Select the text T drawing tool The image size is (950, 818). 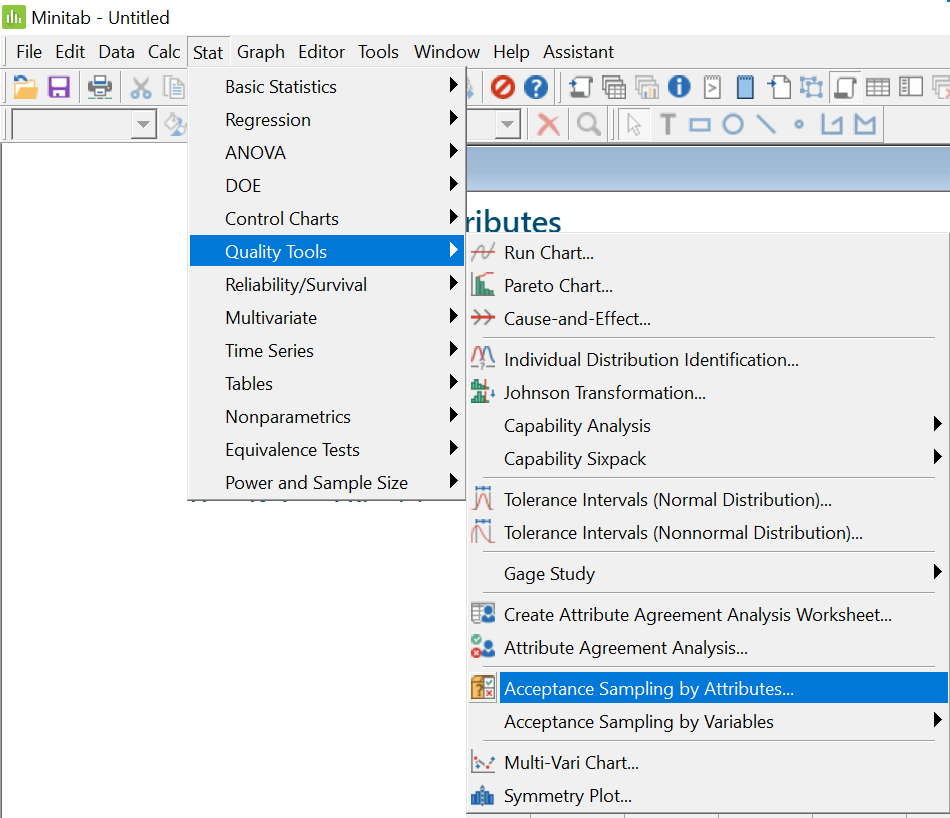(667, 124)
